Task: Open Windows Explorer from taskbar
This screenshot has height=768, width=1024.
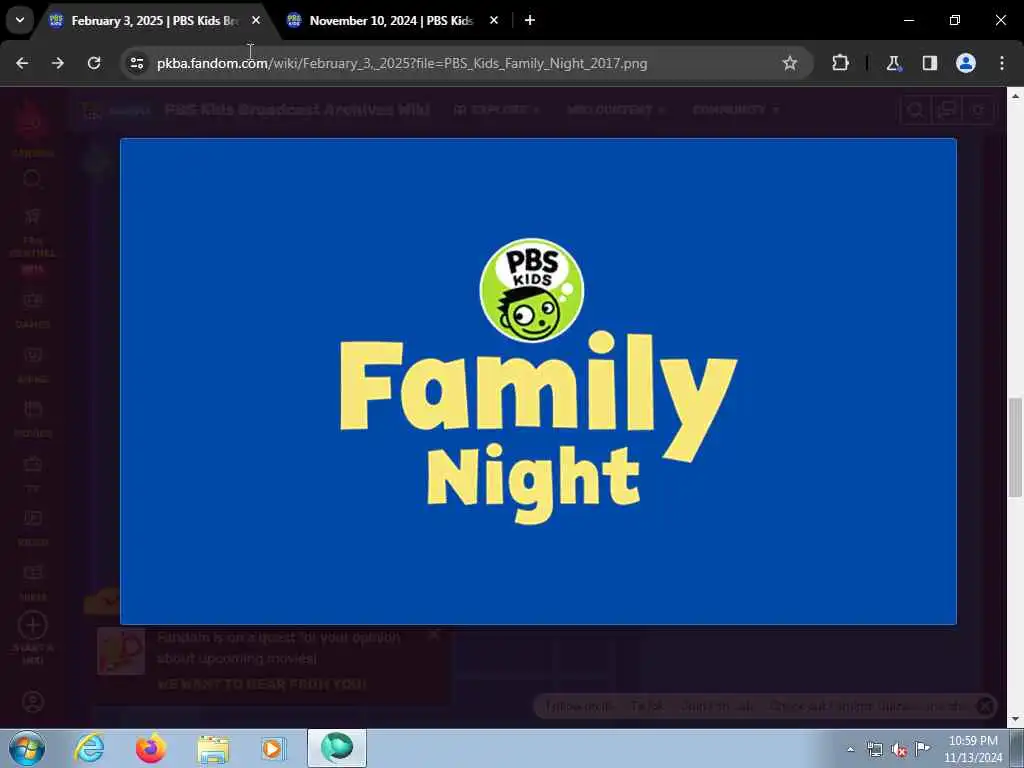Action: tap(213, 748)
